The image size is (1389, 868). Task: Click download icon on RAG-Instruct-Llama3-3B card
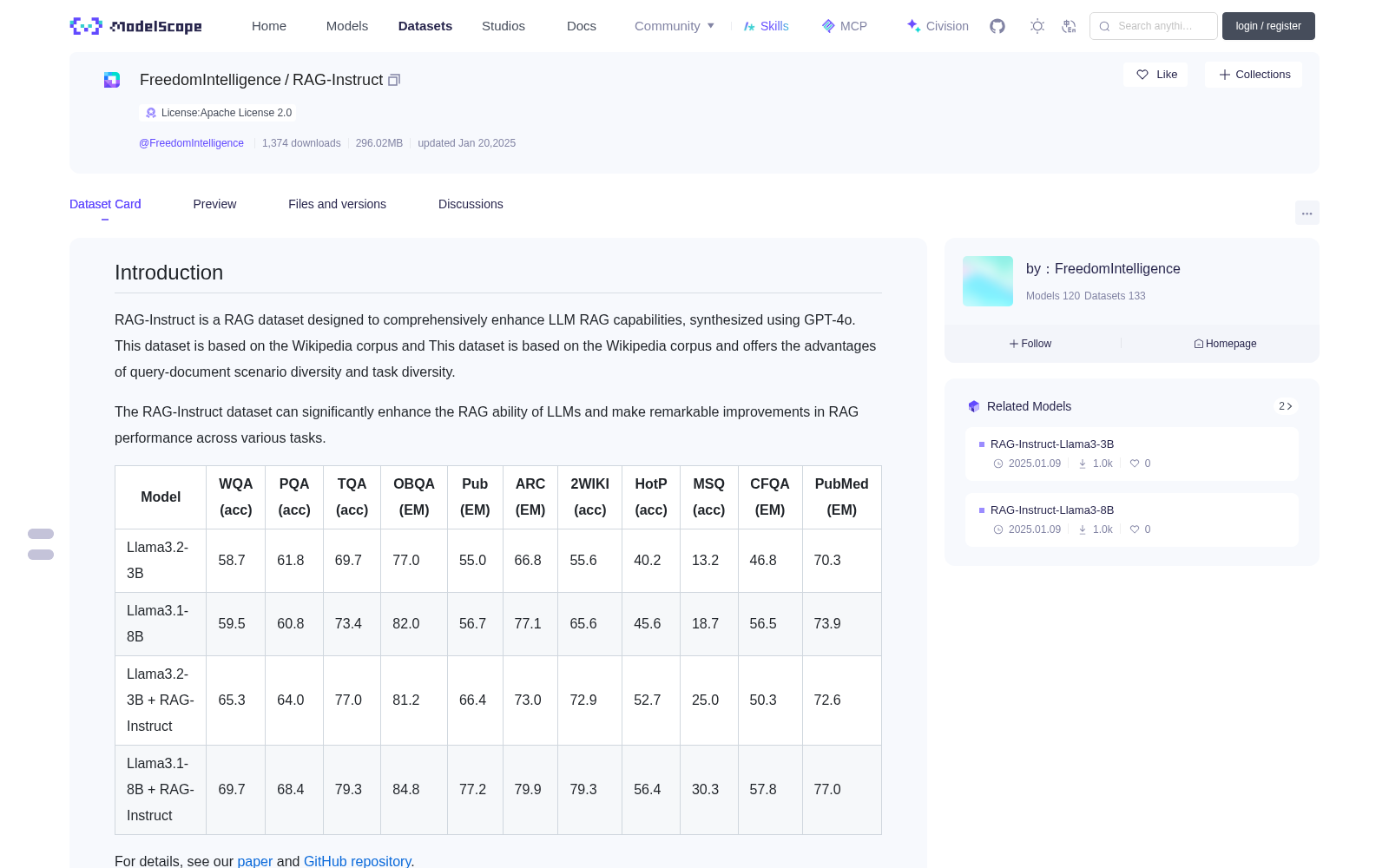pos(1083,464)
